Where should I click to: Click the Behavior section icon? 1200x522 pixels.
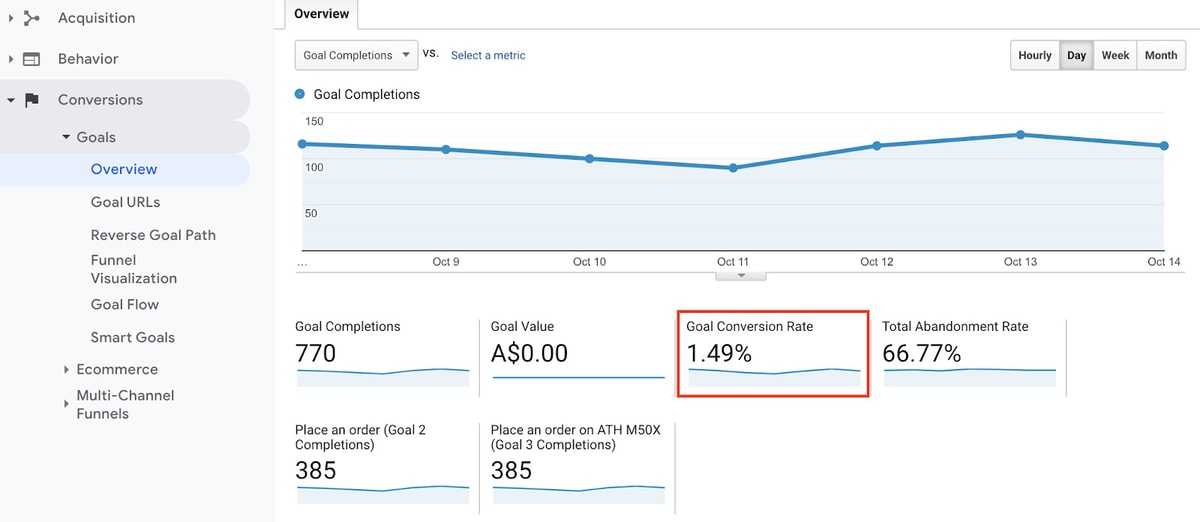point(32,59)
